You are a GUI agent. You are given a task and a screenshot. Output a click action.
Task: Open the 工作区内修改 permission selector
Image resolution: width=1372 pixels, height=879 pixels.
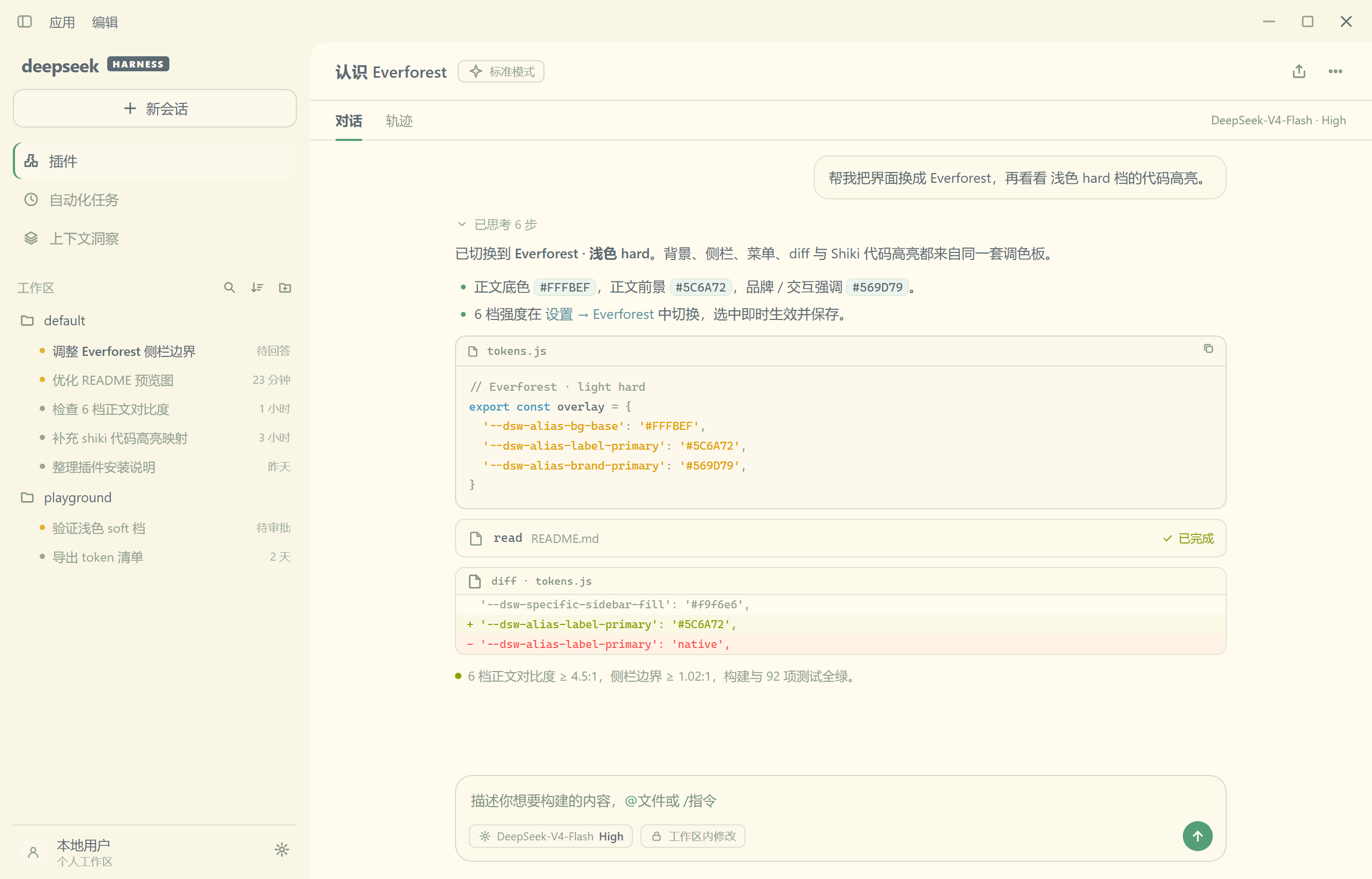(693, 836)
